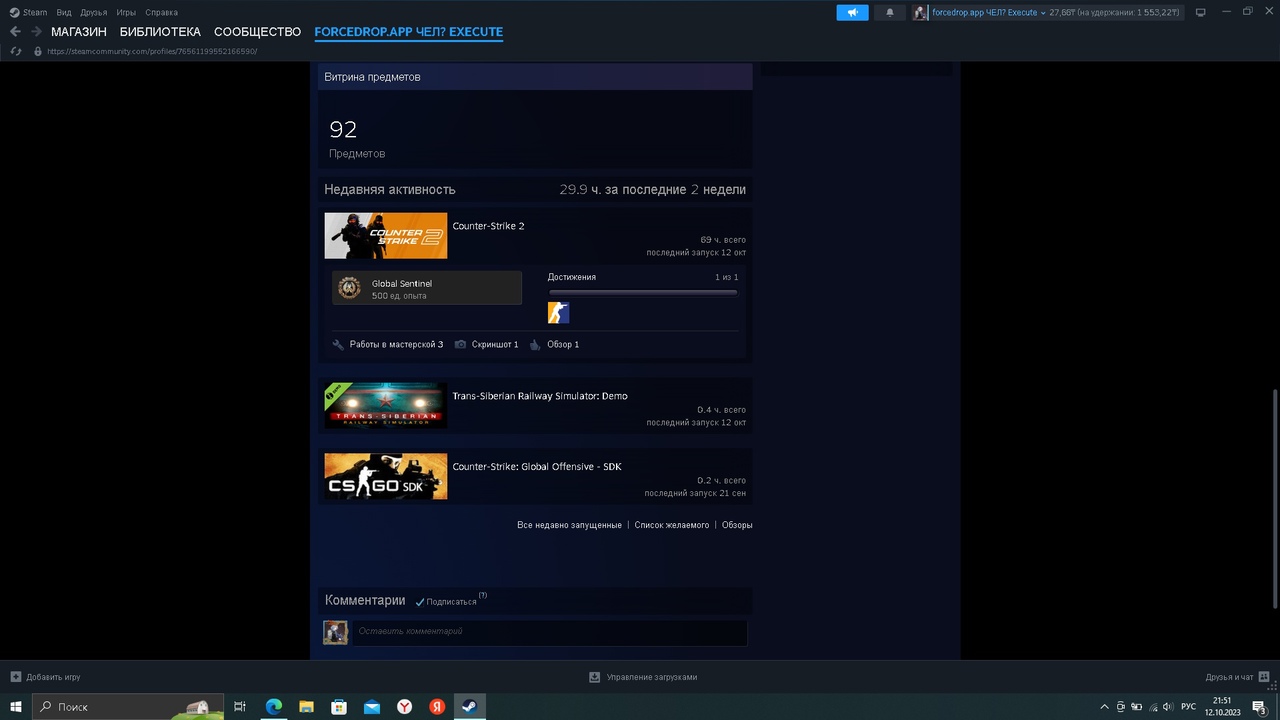Open File Explorer from the taskbar
Screen dimensions: 1280x720
[x=306, y=706]
